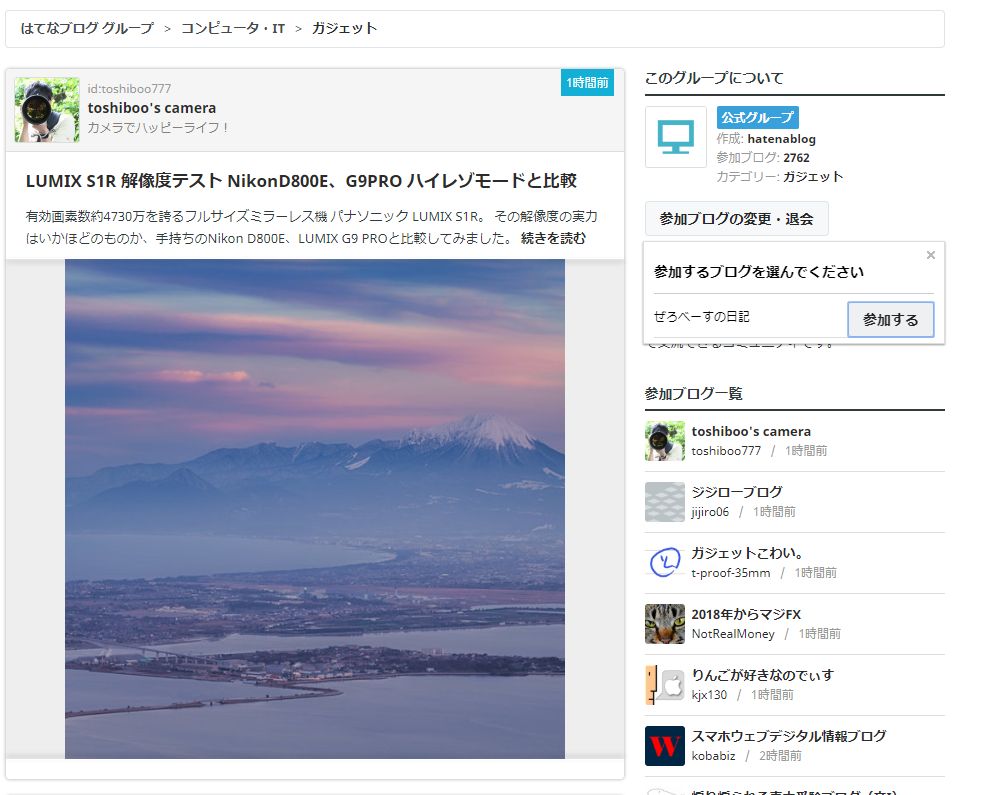Click kjx130 username text
This screenshot has height=795, width=987.
(x=709, y=695)
